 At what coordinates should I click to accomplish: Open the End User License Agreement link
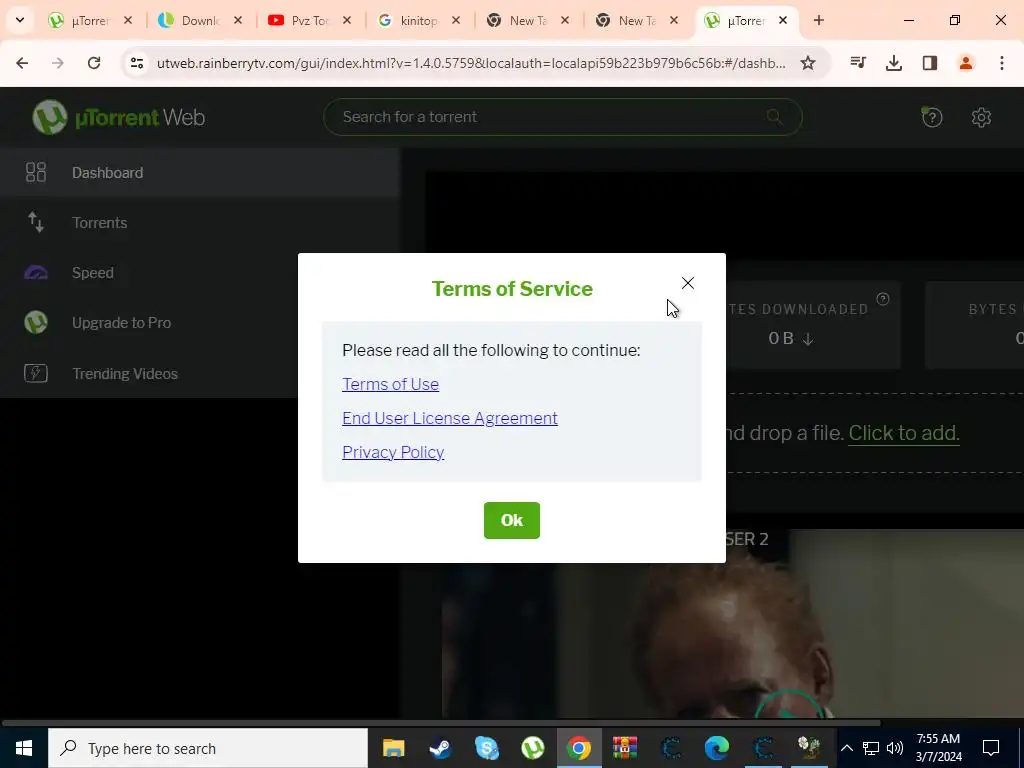[x=450, y=418]
